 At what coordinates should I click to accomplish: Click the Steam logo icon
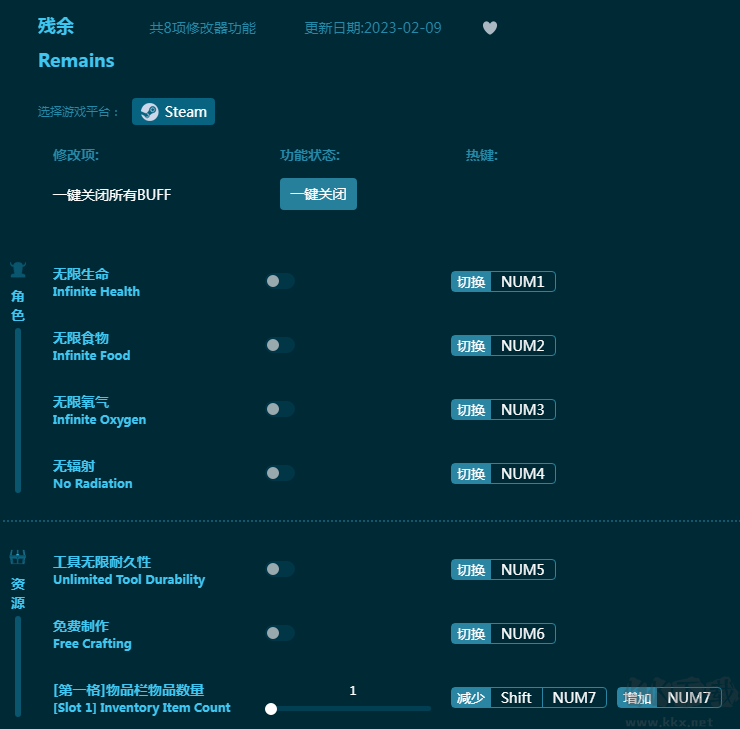click(150, 112)
